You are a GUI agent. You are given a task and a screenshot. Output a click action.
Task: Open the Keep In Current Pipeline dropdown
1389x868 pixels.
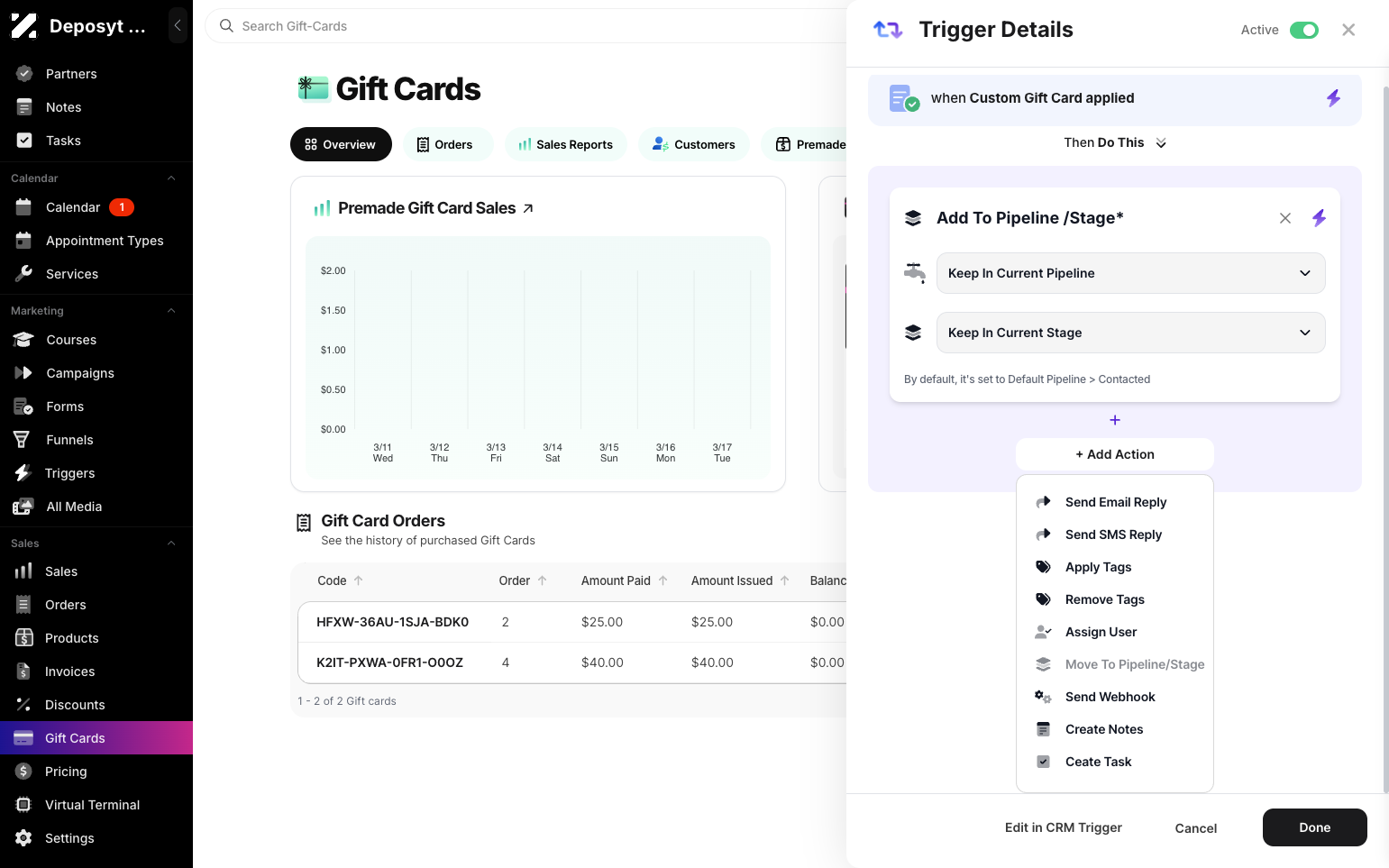[x=1130, y=273]
